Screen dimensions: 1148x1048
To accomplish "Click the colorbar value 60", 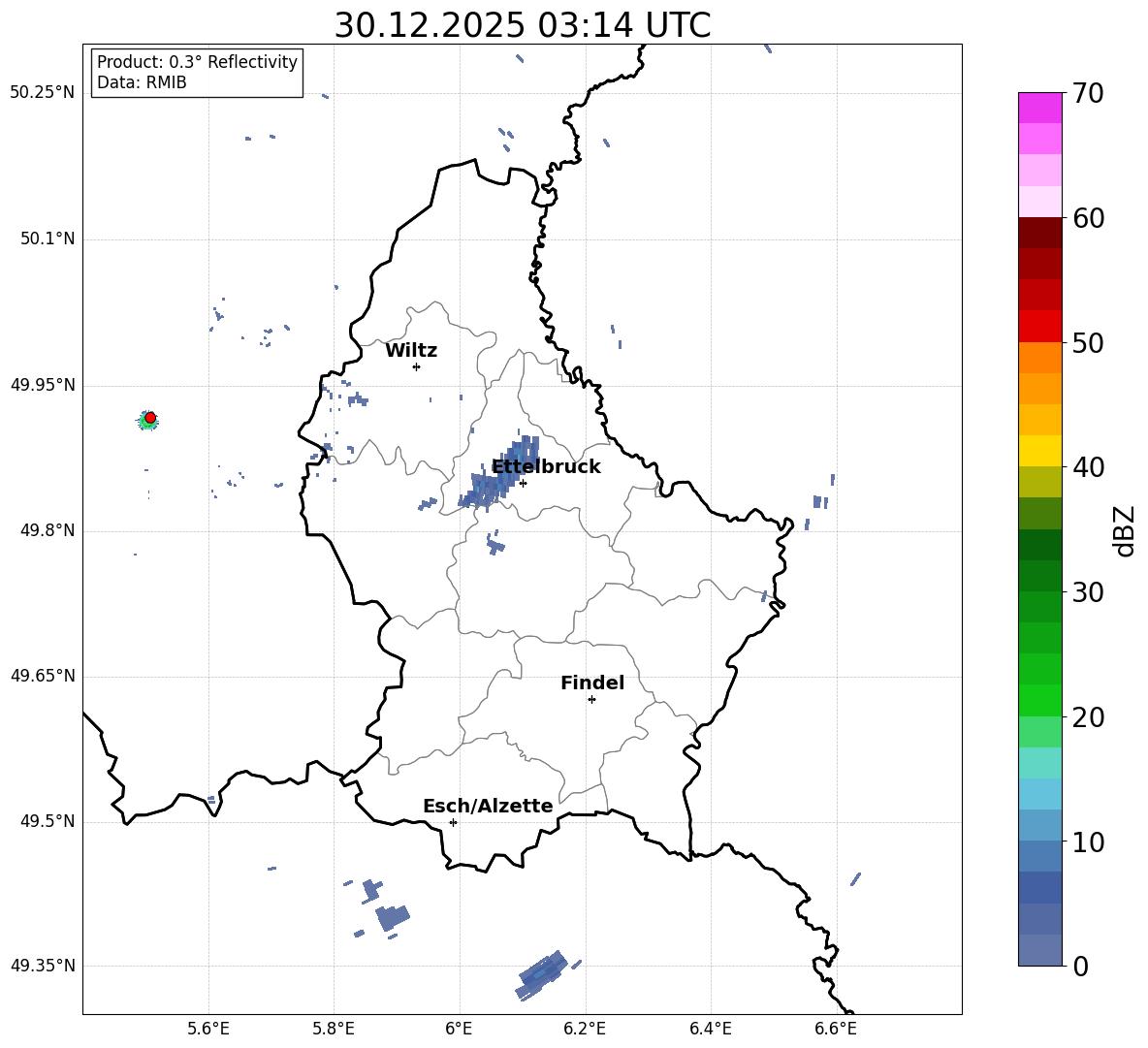I will [x=1088, y=218].
